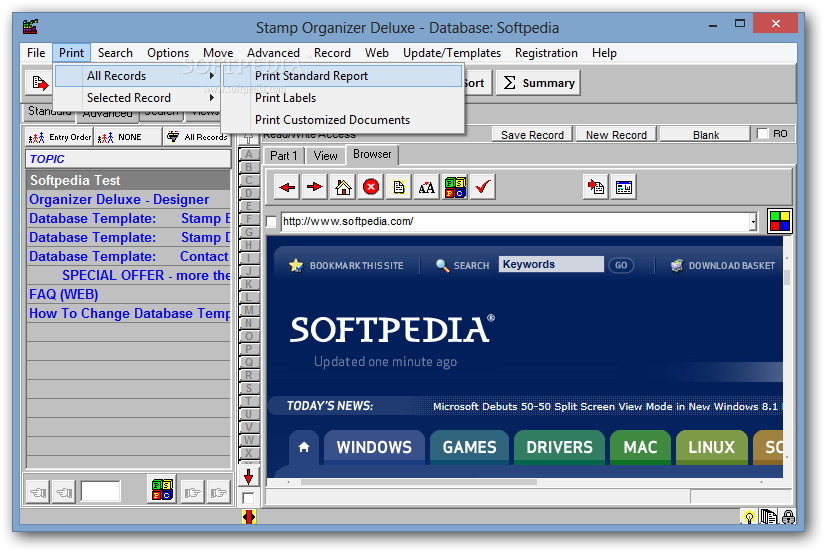Jump to letter M in alphabet index
Screen dimensions: 825x552
(x=249, y=310)
